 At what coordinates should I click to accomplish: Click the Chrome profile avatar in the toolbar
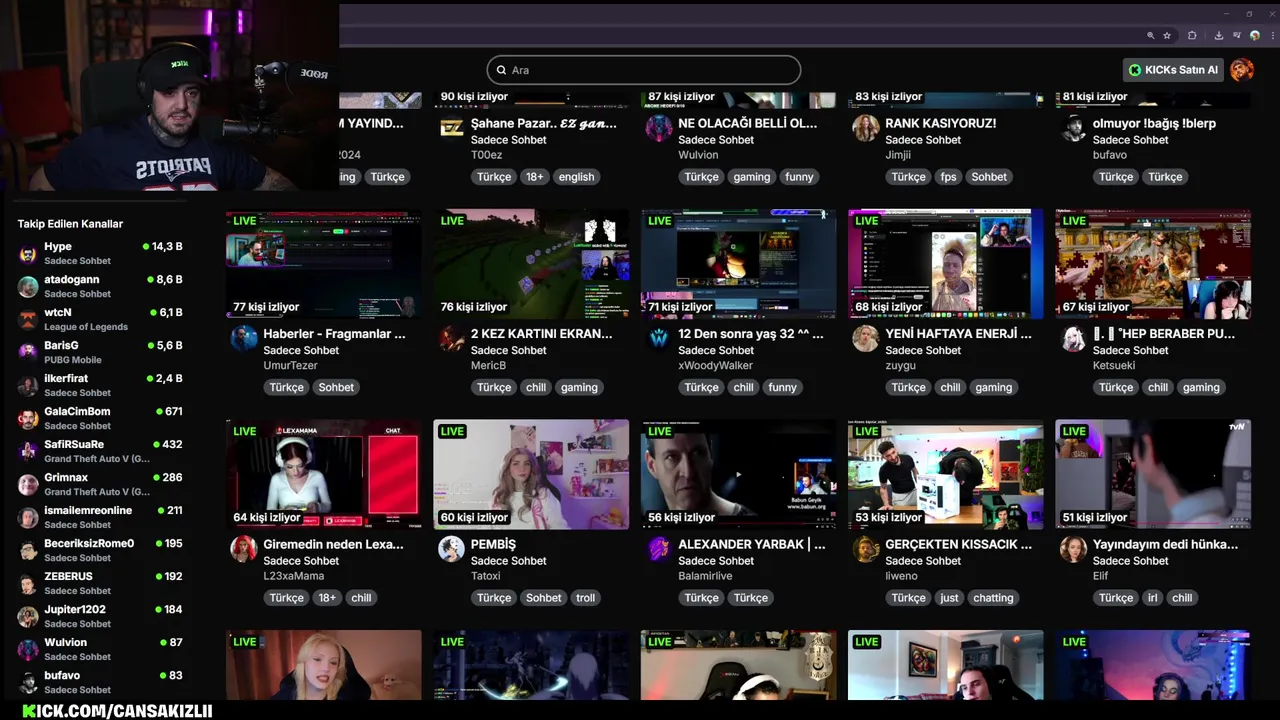point(1255,35)
